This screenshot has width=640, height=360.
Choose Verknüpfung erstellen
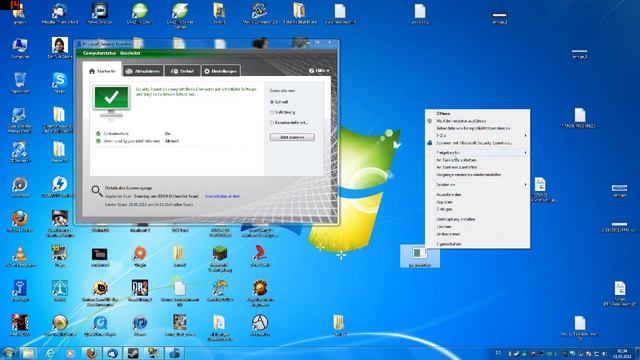pos(477,219)
